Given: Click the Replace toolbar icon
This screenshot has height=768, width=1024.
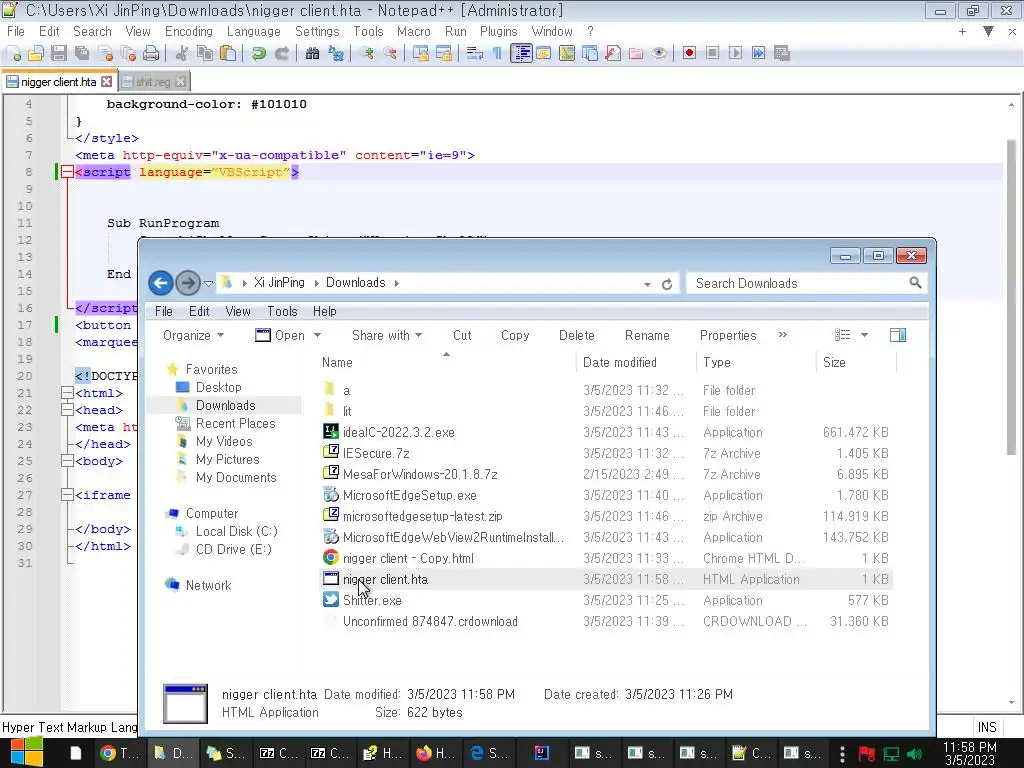Looking at the screenshot, I should [336, 54].
